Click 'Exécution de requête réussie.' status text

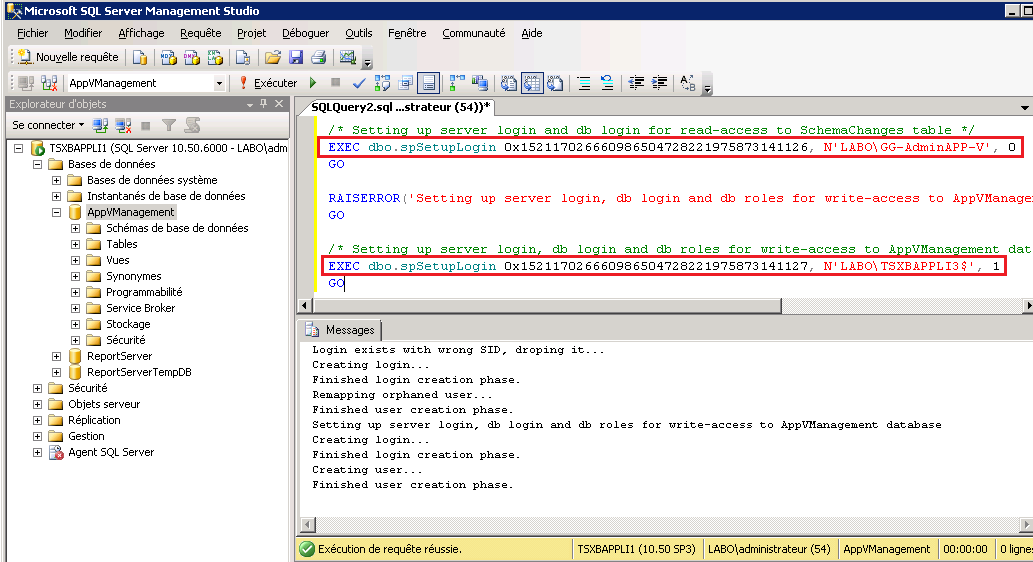[389, 549]
